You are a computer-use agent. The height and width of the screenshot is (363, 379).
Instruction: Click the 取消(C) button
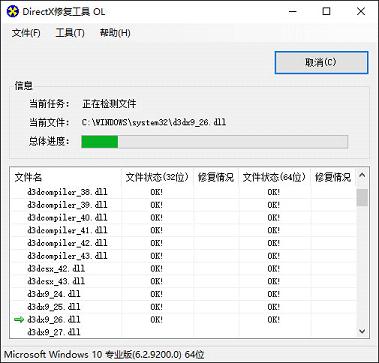pos(321,62)
